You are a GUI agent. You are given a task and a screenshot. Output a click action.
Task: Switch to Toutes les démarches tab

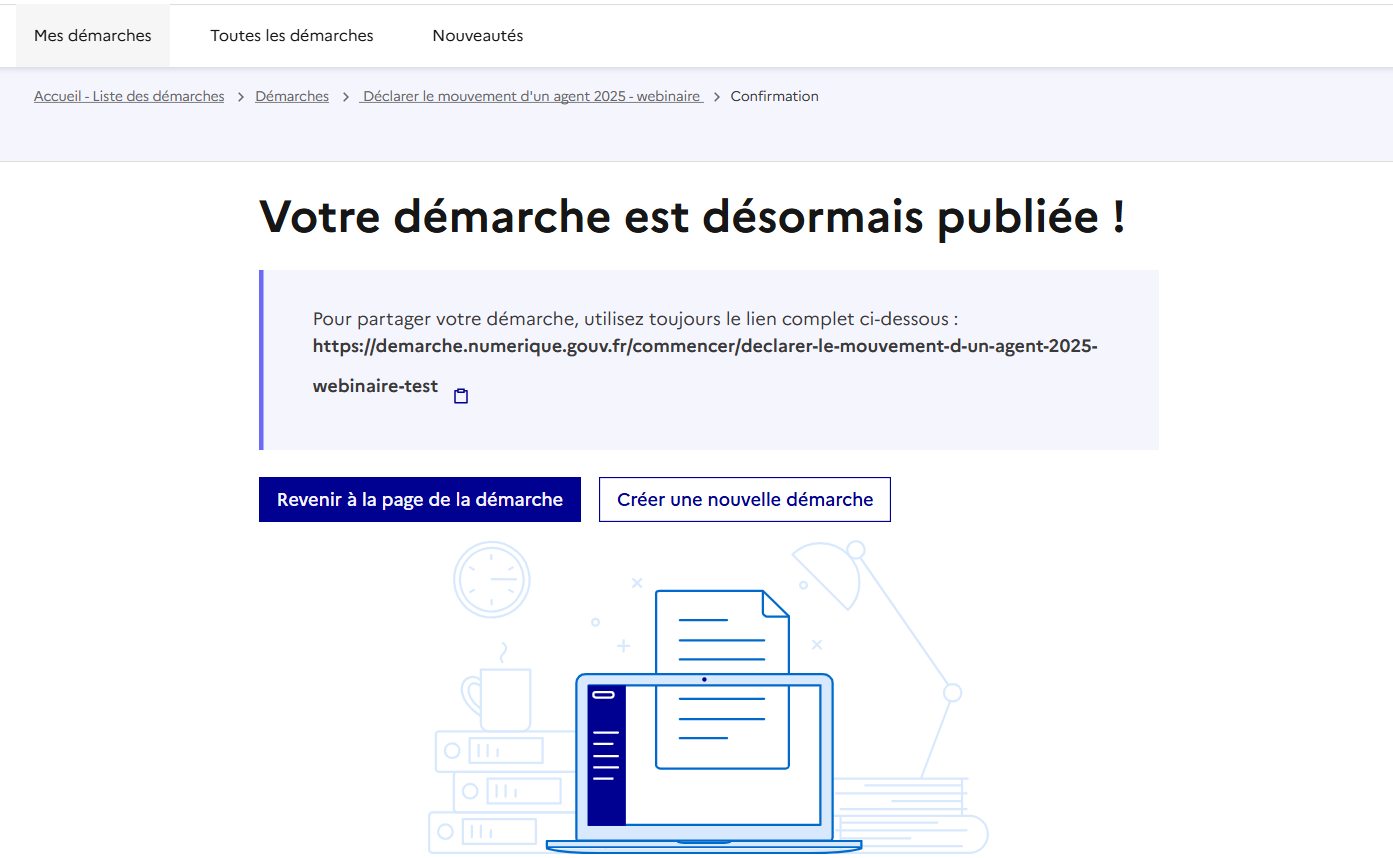pos(292,36)
